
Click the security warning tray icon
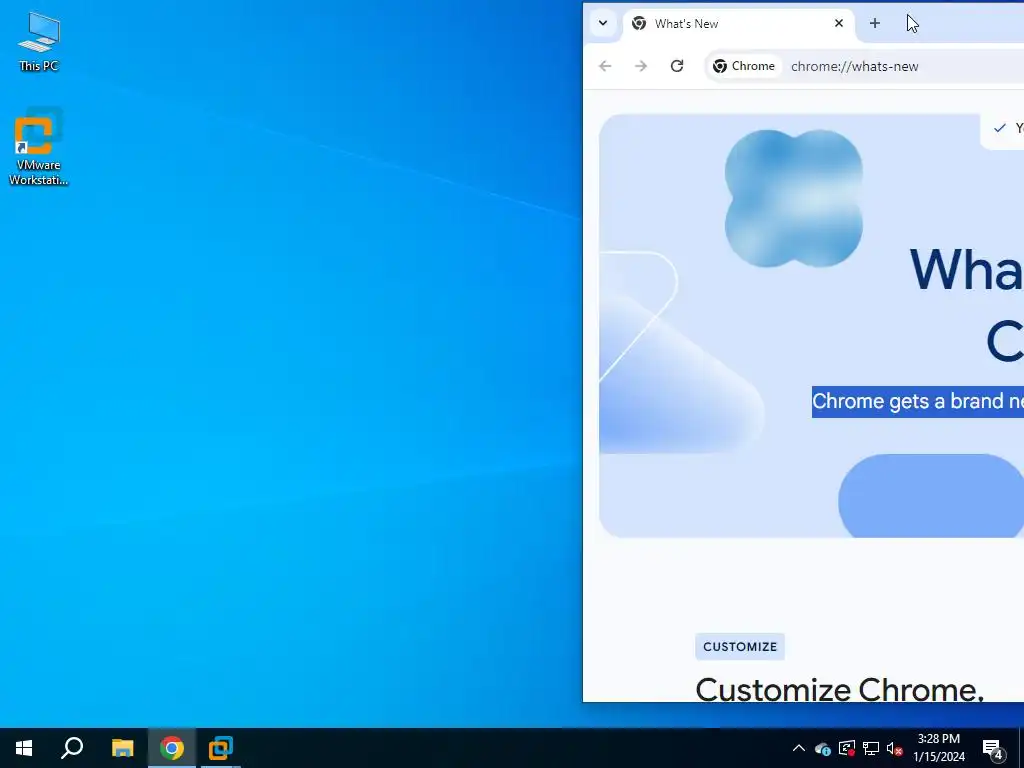point(846,748)
